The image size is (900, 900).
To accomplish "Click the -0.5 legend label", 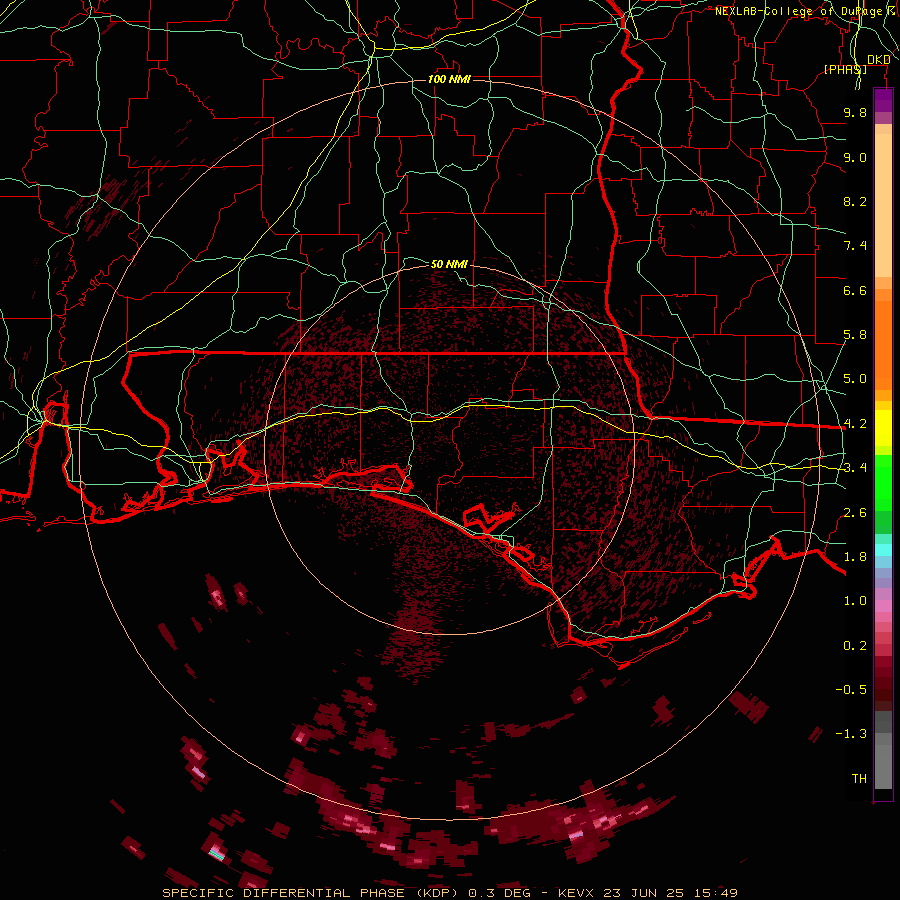I will [851, 690].
